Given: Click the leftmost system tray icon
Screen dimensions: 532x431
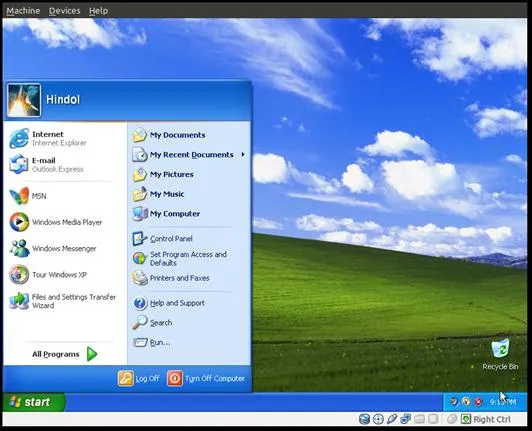Looking at the screenshot, I should pyautogui.click(x=454, y=402).
